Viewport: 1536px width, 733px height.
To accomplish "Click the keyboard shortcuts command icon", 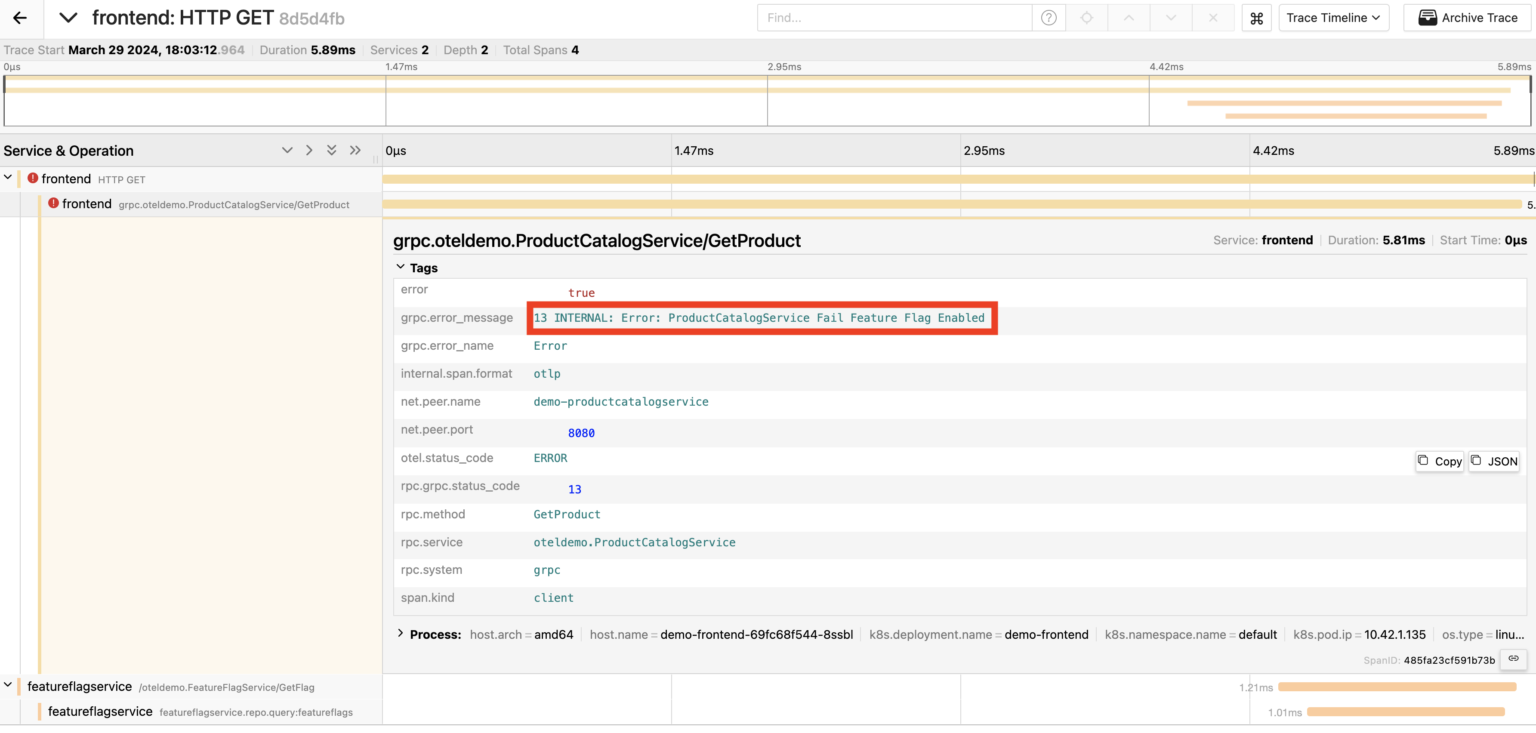I will point(1257,17).
